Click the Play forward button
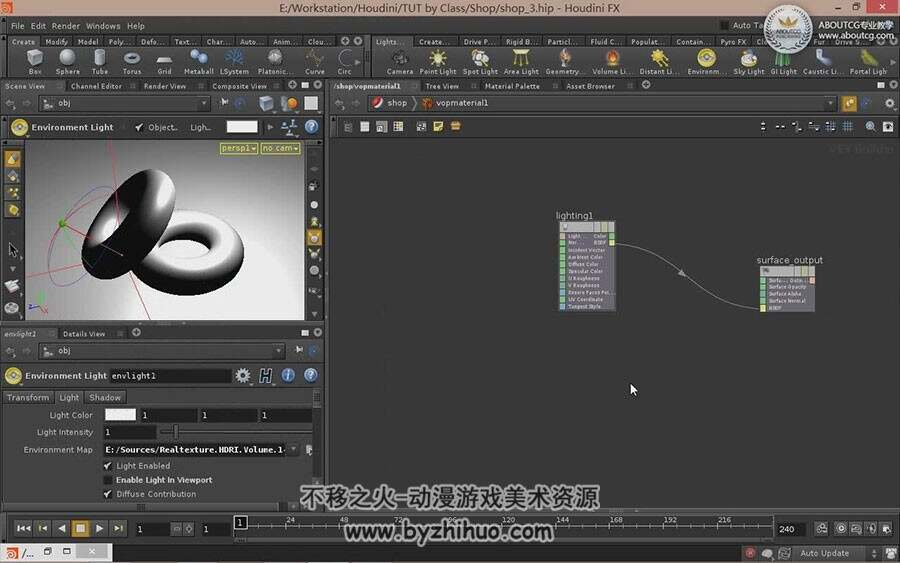900x563 pixels. 99,528
